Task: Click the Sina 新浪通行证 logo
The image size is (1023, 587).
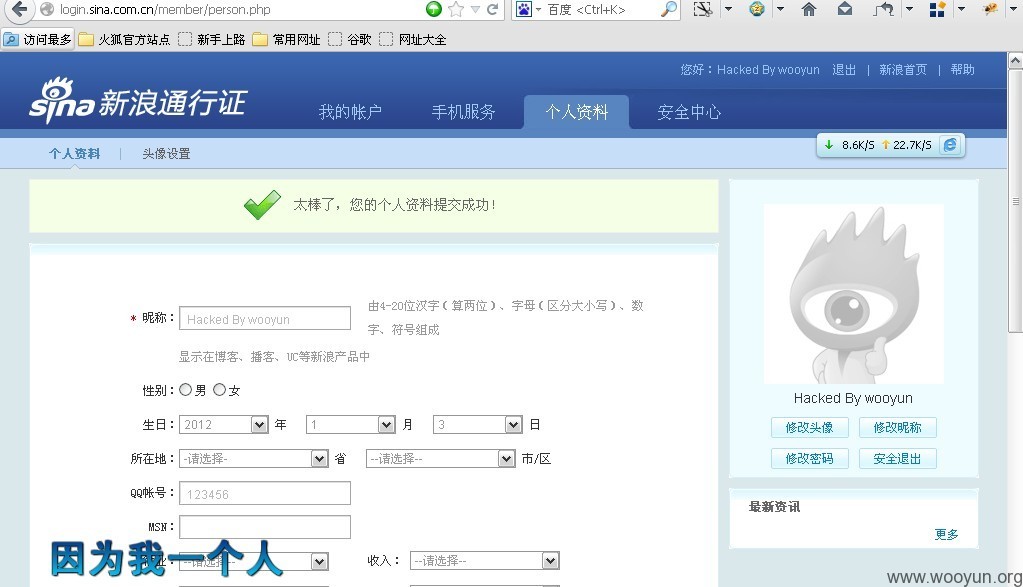Action: (x=137, y=101)
